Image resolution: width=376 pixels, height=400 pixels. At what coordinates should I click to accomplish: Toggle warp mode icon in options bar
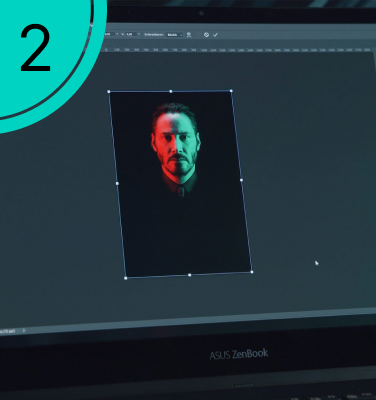coord(189,35)
